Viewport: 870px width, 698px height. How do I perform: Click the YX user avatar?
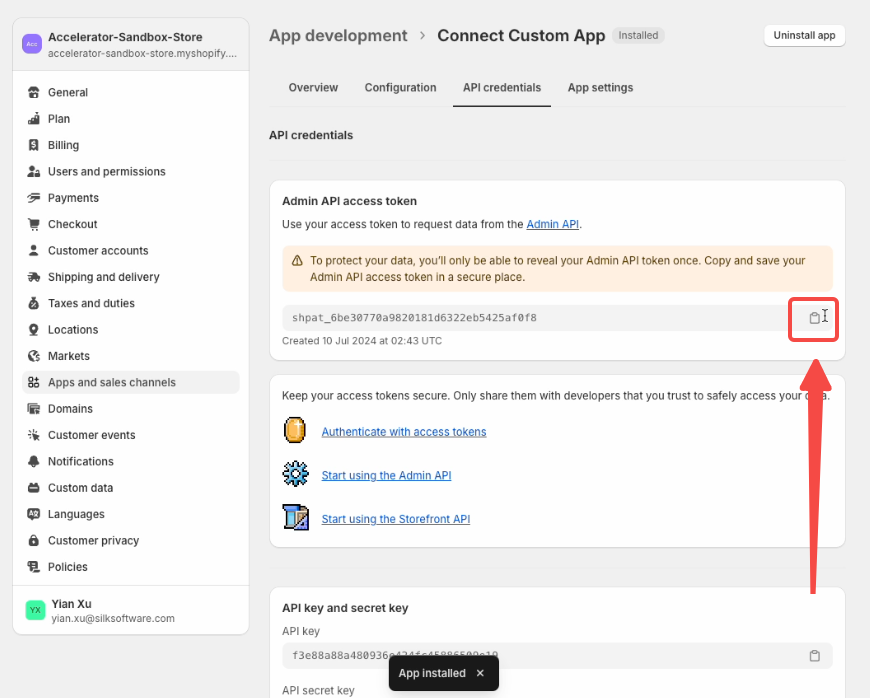(35, 610)
